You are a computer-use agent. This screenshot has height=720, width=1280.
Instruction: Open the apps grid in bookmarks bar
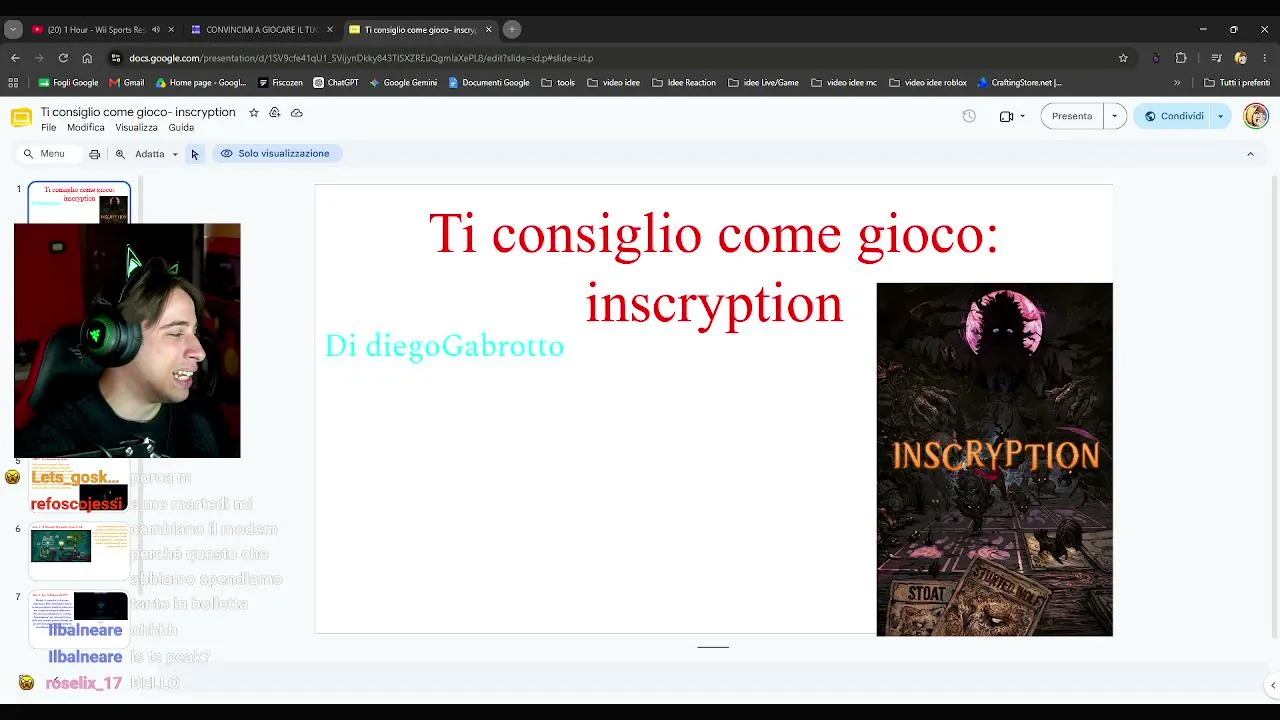(14, 83)
